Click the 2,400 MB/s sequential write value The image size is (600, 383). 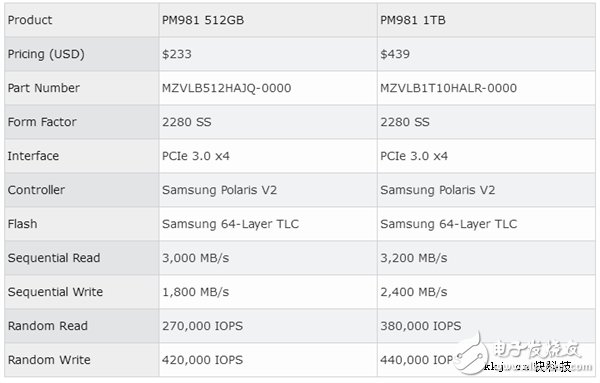[x=414, y=292]
